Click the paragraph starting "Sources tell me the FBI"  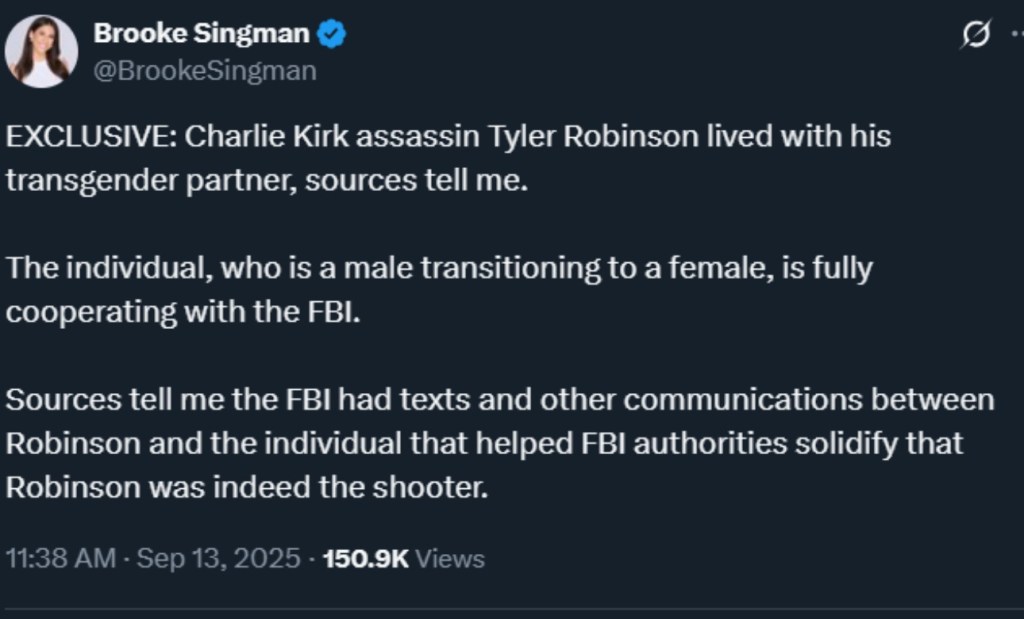(x=500, y=400)
